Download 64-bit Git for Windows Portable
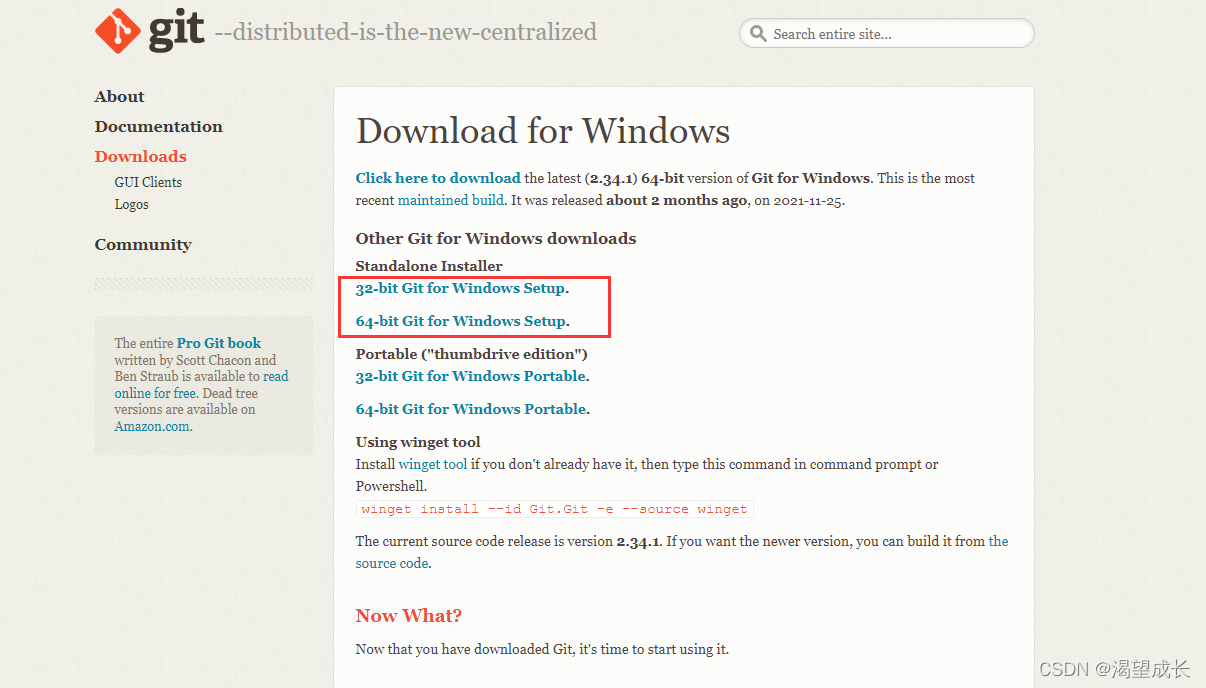This screenshot has height=688, width=1206. coord(471,409)
